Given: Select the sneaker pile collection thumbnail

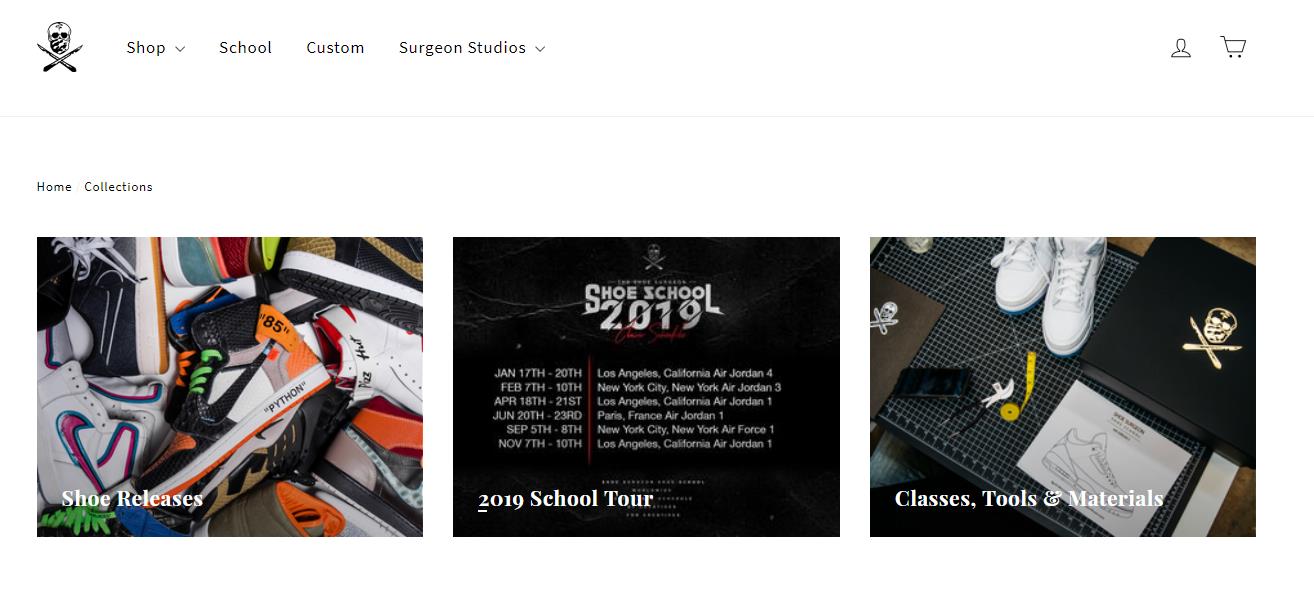Looking at the screenshot, I should [x=230, y=387].
